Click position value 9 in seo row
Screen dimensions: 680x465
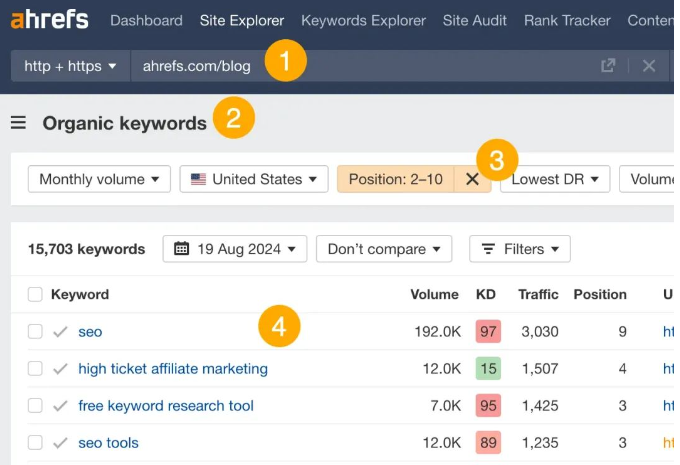click(x=622, y=332)
